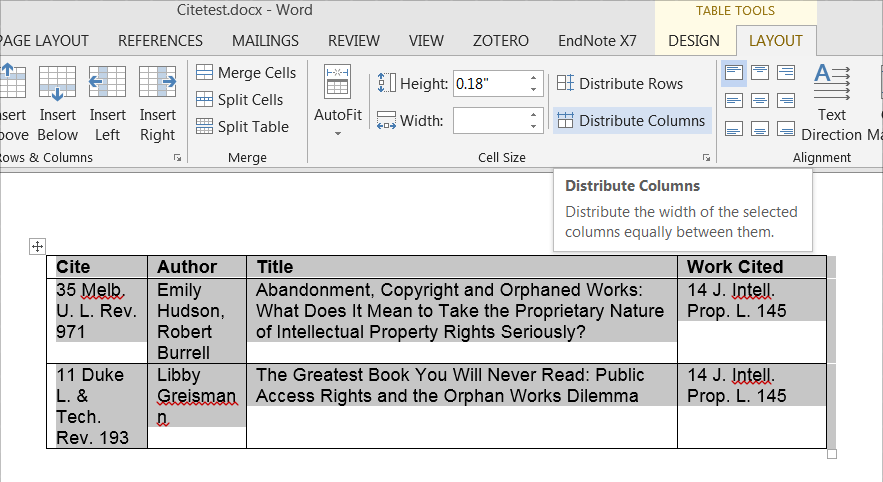Click the table move handle icon
883x482 pixels.
click(36, 246)
